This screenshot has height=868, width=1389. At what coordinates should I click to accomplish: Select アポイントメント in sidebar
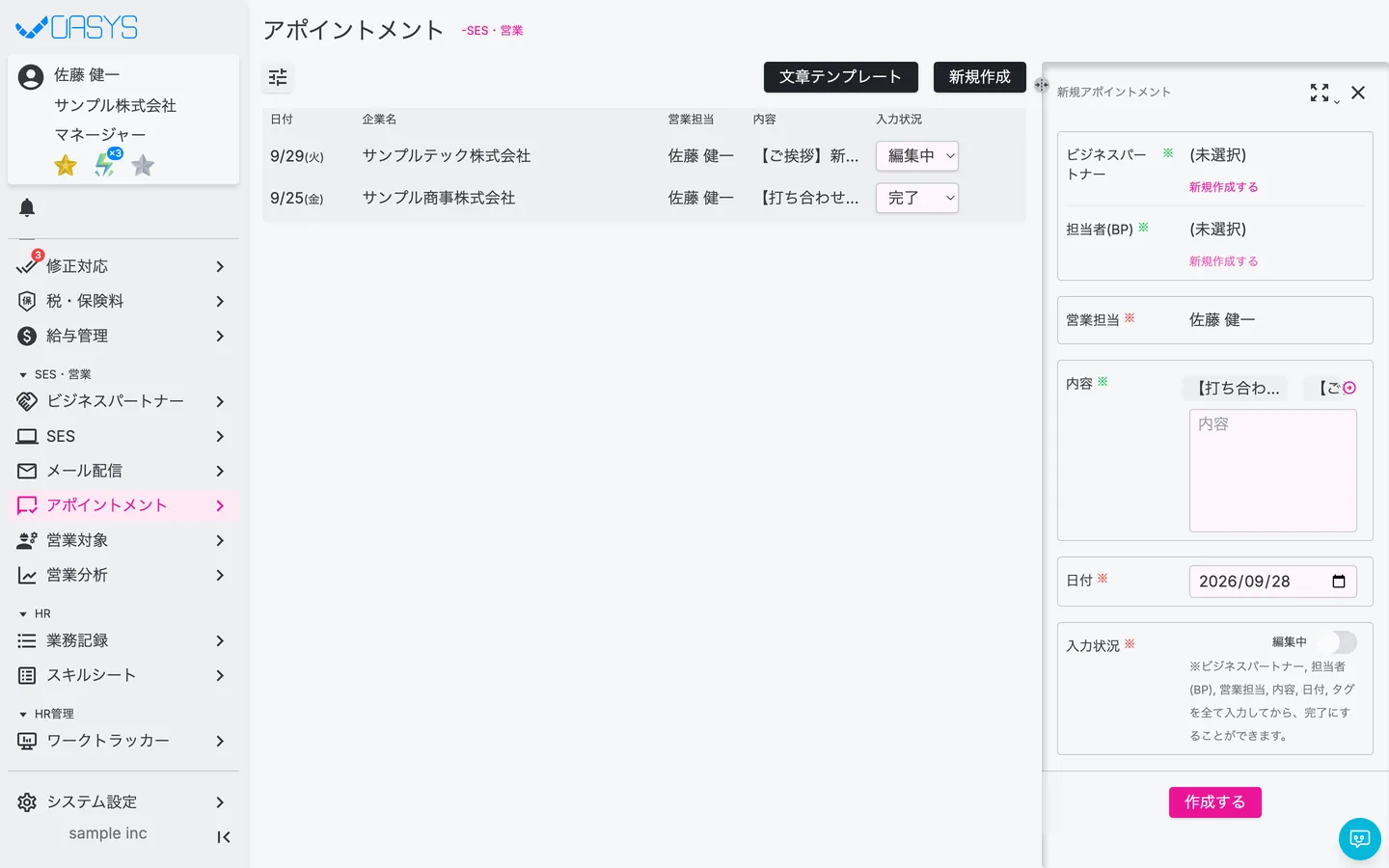[123, 505]
